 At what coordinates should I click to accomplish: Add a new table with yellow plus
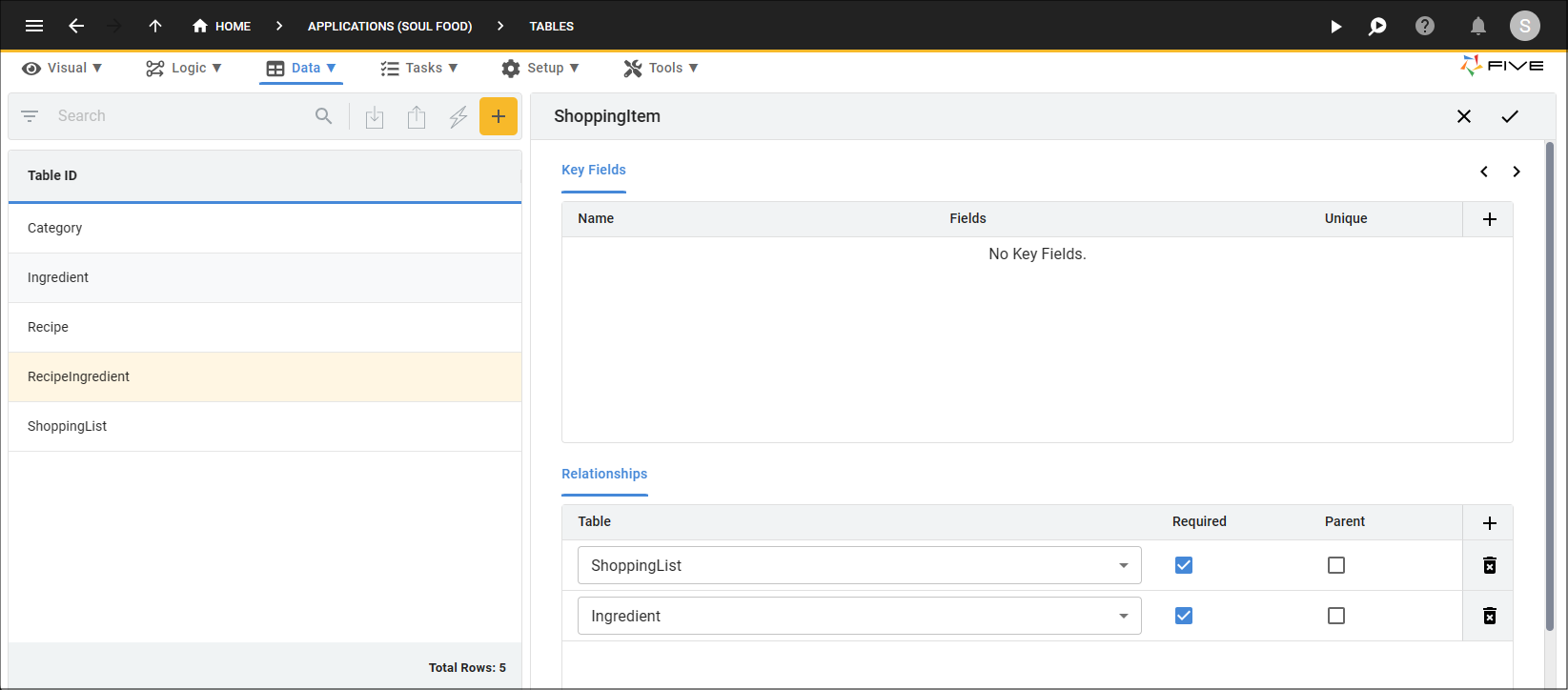499,116
